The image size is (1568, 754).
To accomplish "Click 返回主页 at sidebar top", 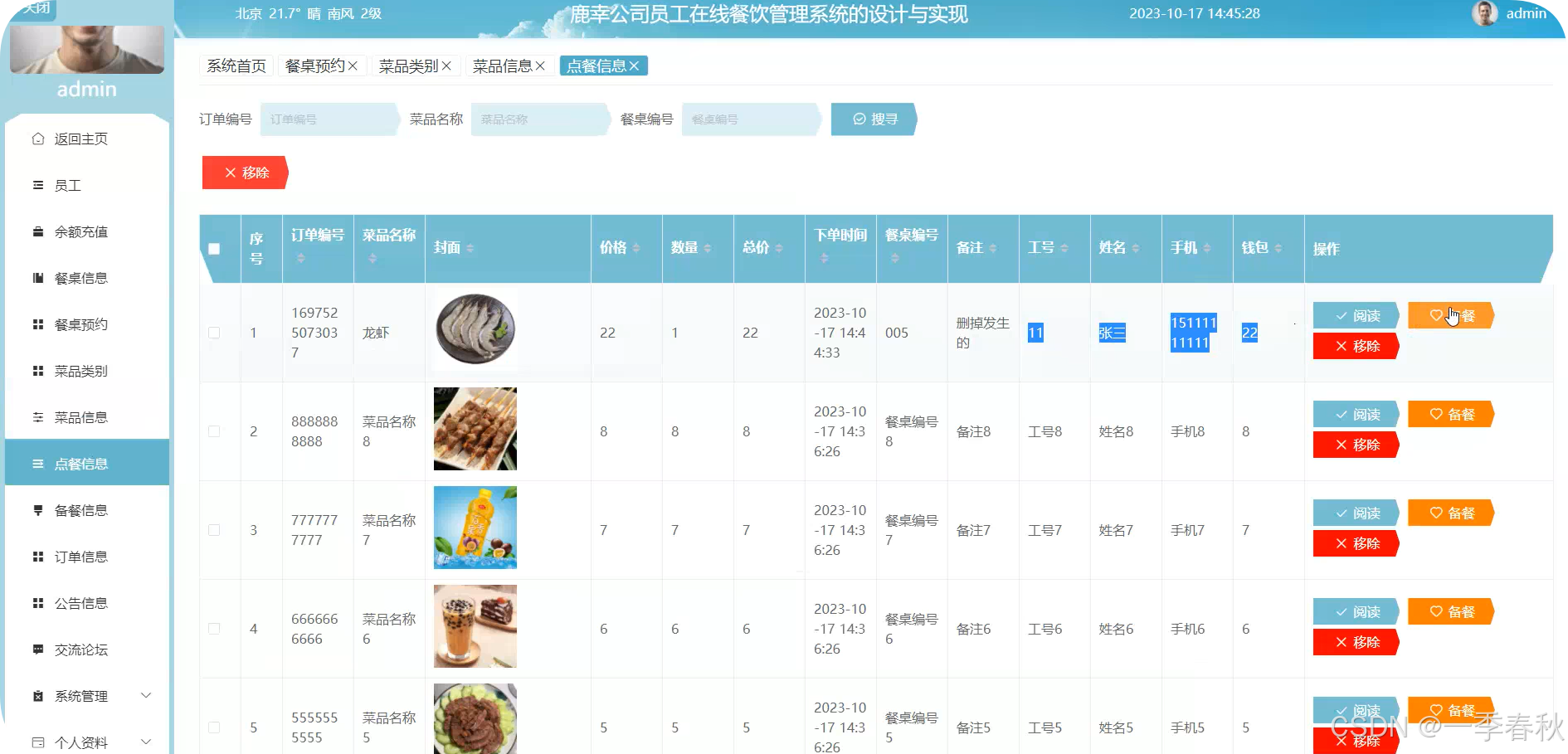I will [80, 139].
